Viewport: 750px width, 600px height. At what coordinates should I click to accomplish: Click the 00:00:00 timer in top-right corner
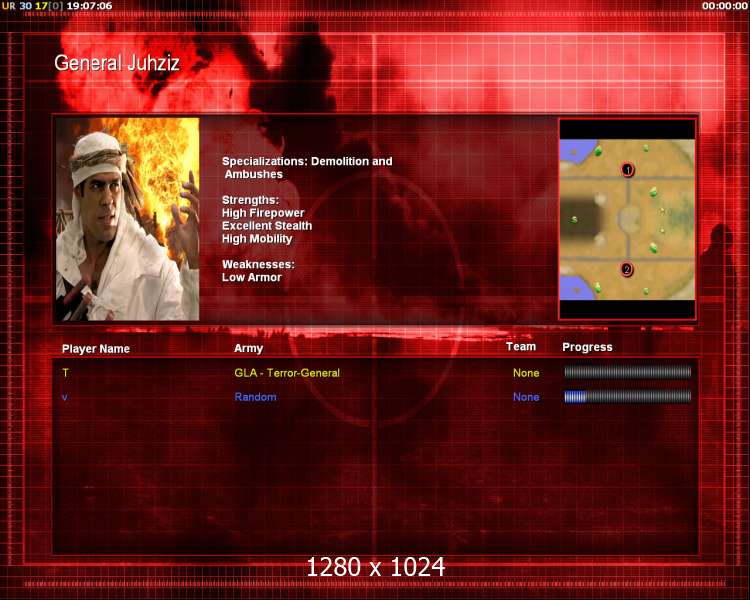pyautogui.click(x=725, y=6)
